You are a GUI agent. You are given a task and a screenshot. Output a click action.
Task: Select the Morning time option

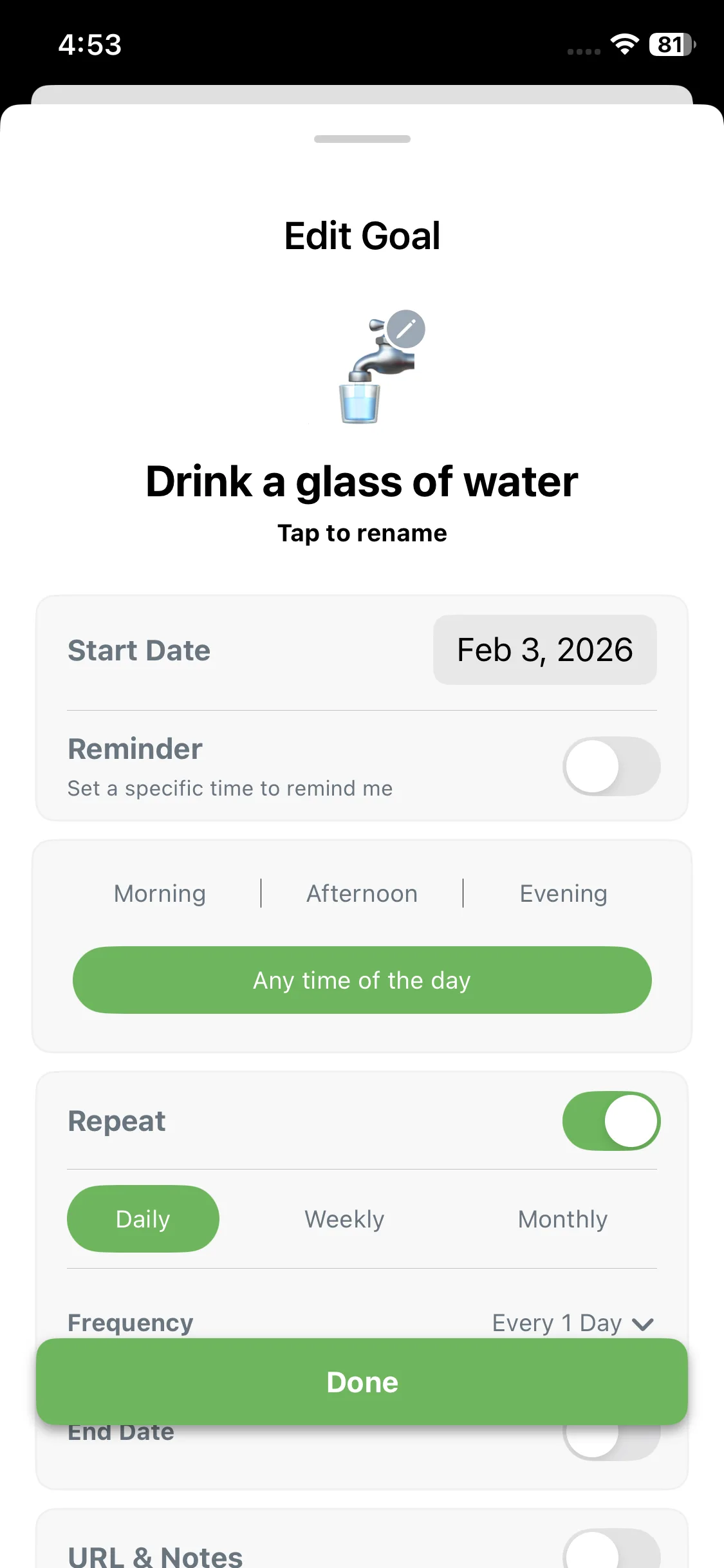pos(160,893)
